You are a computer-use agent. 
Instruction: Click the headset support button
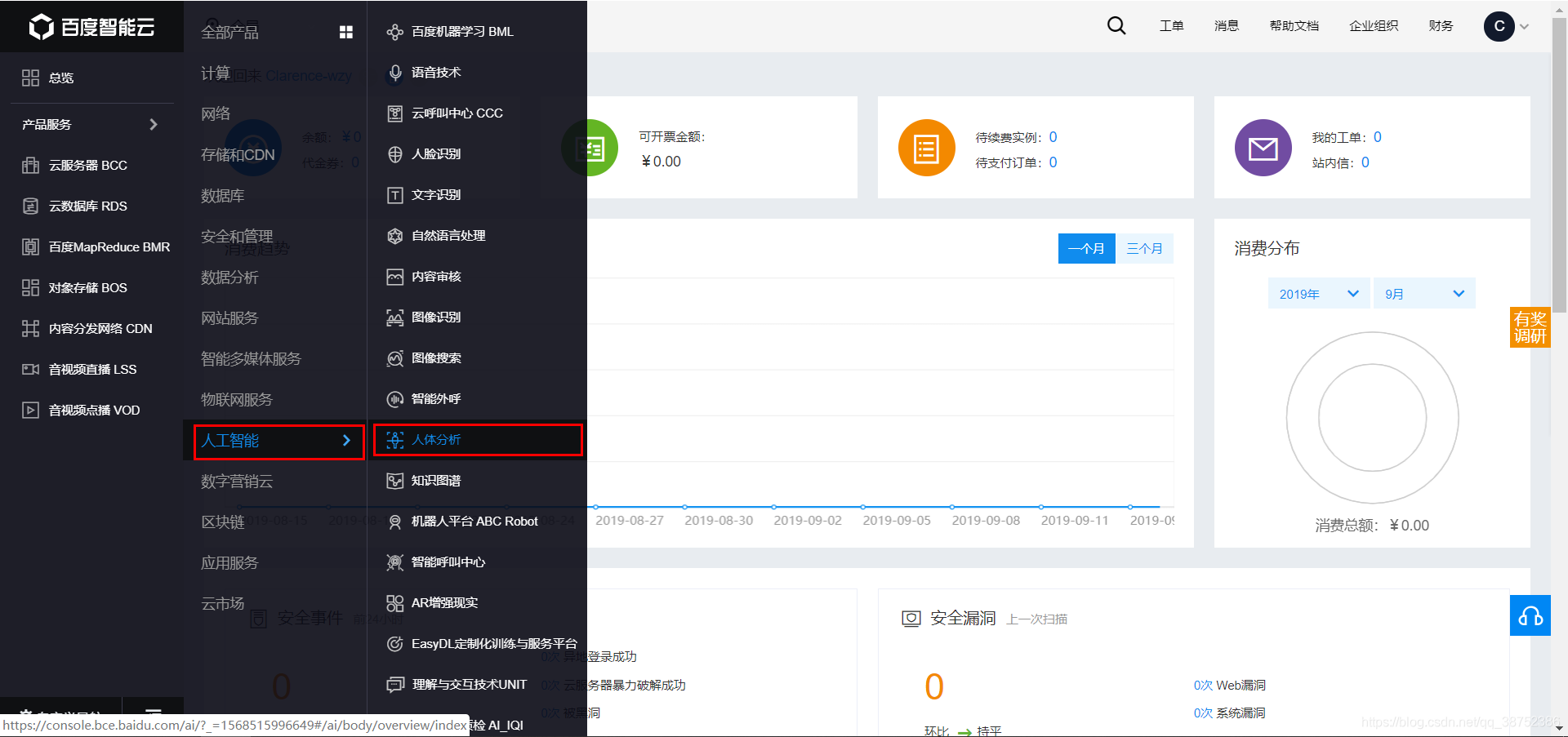pos(1530,615)
